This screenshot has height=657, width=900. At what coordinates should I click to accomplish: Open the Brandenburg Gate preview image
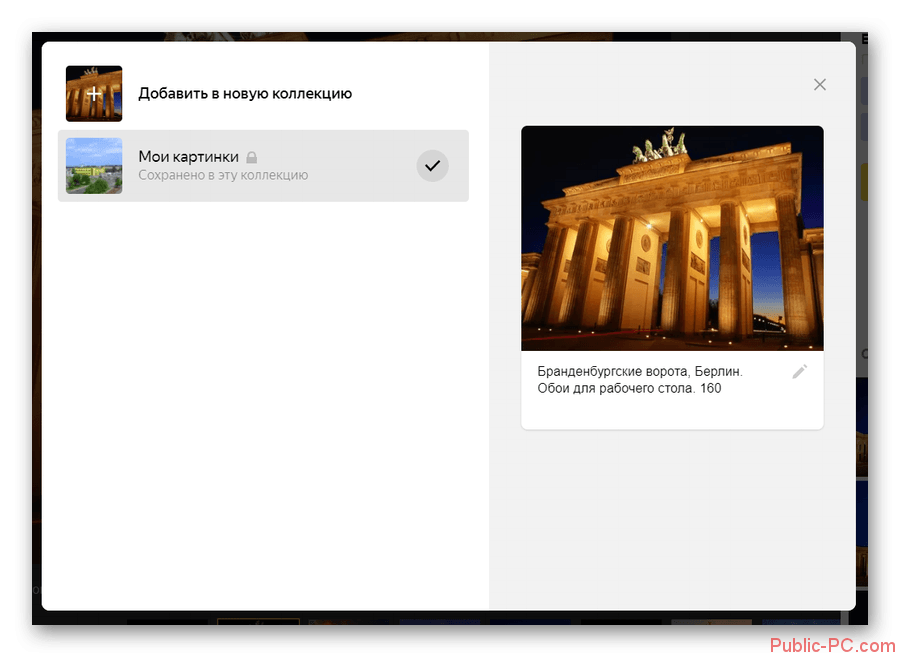672,238
